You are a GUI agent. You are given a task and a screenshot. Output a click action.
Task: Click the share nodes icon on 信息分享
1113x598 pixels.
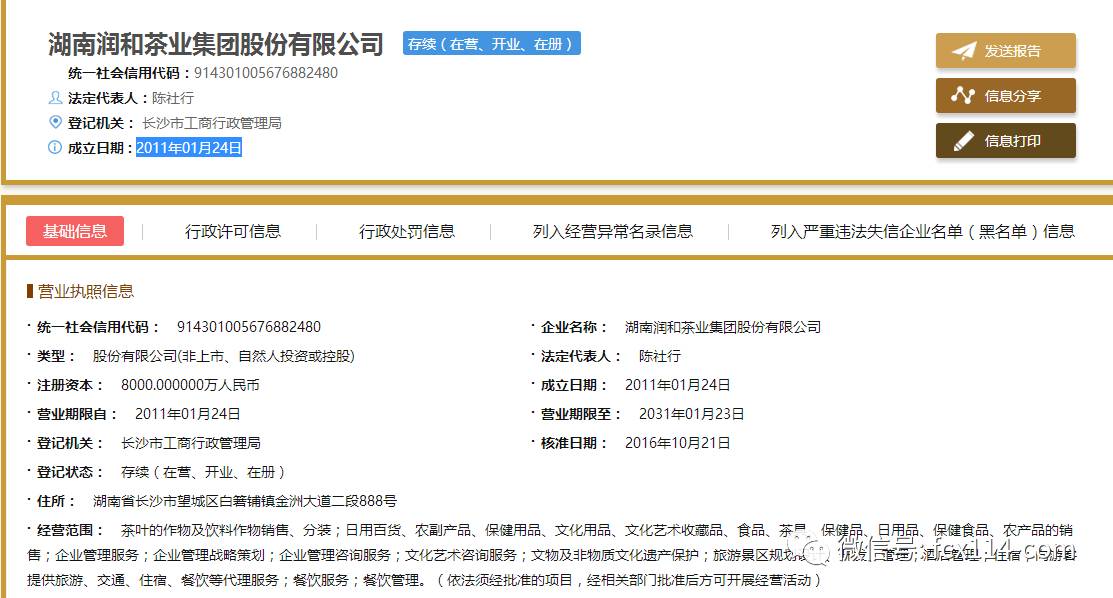point(963,95)
